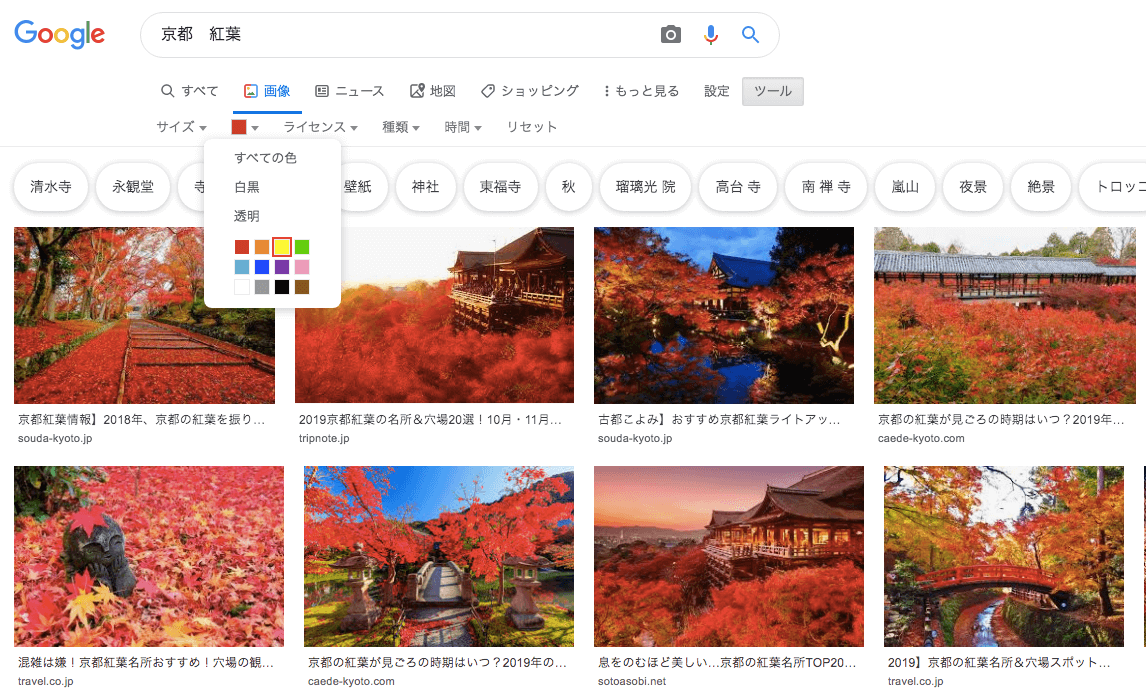Toggle the ツール button

[773, 91]
